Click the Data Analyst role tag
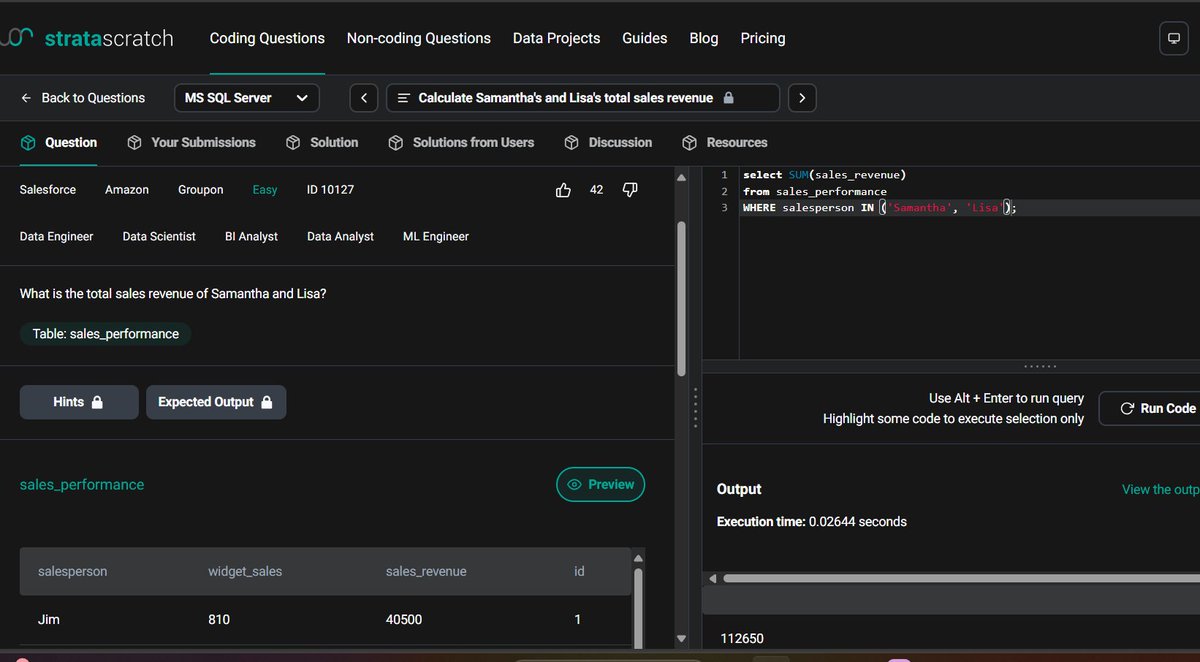 pyautogui.click(x=341, y=237)
